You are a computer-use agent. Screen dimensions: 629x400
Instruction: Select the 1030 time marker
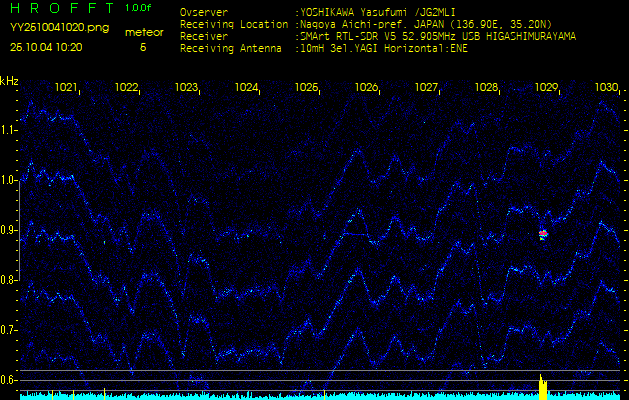[606, 88]
